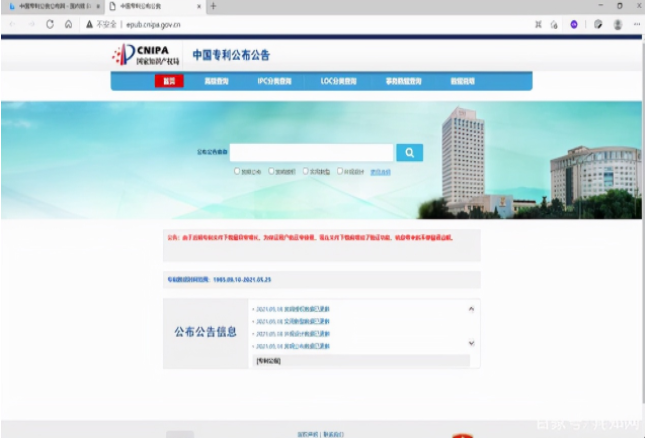Screen dimensions: 645x438
Task: Open a new tab with plus icon
Action: (x=213, y=7)
